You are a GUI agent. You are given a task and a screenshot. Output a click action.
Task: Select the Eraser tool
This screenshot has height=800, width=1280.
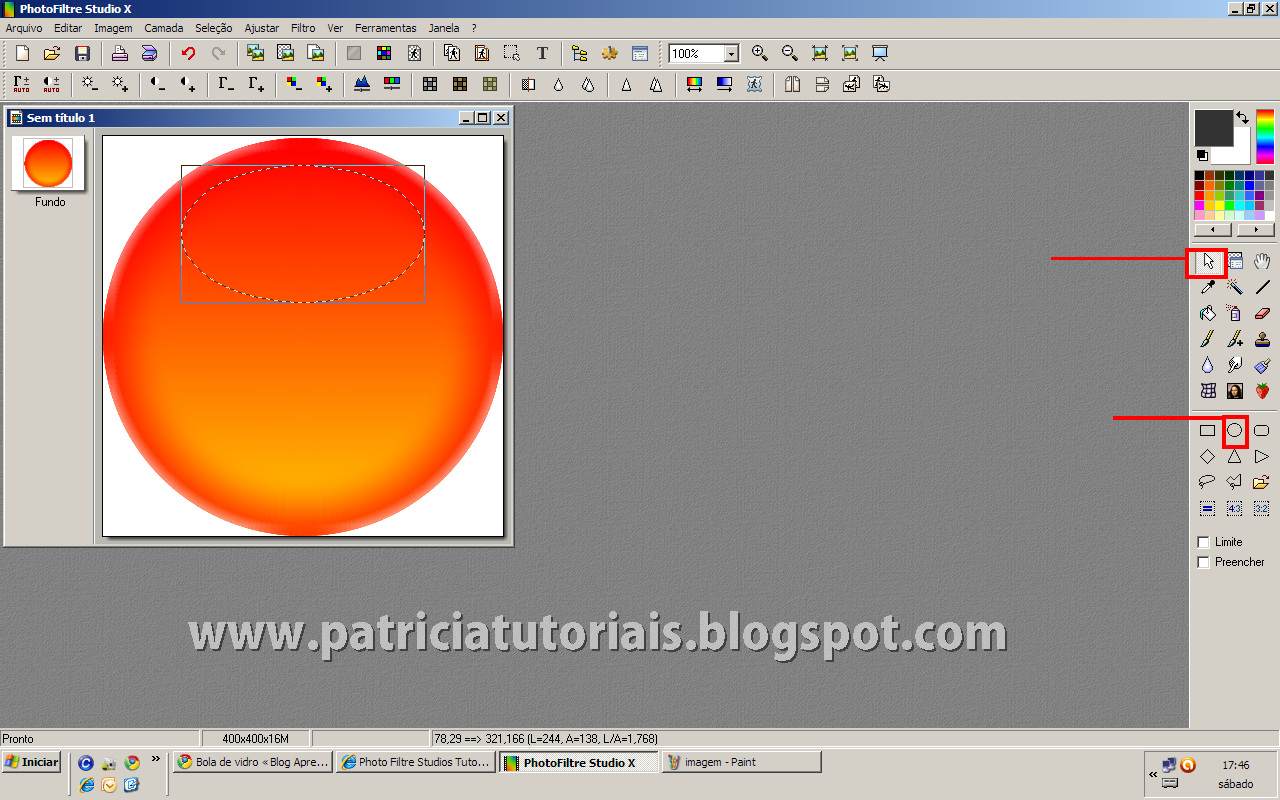click(1262, 313)
